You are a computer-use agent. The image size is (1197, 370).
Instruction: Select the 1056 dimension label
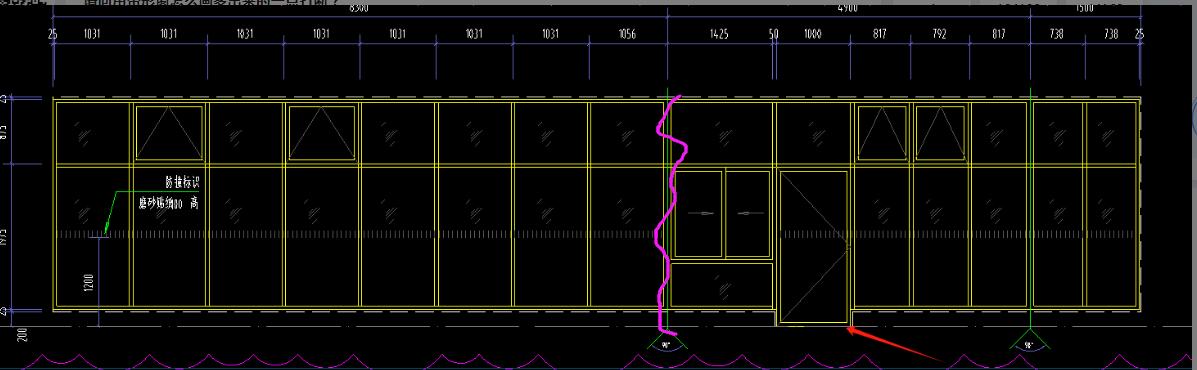click(x=627, y=34)
